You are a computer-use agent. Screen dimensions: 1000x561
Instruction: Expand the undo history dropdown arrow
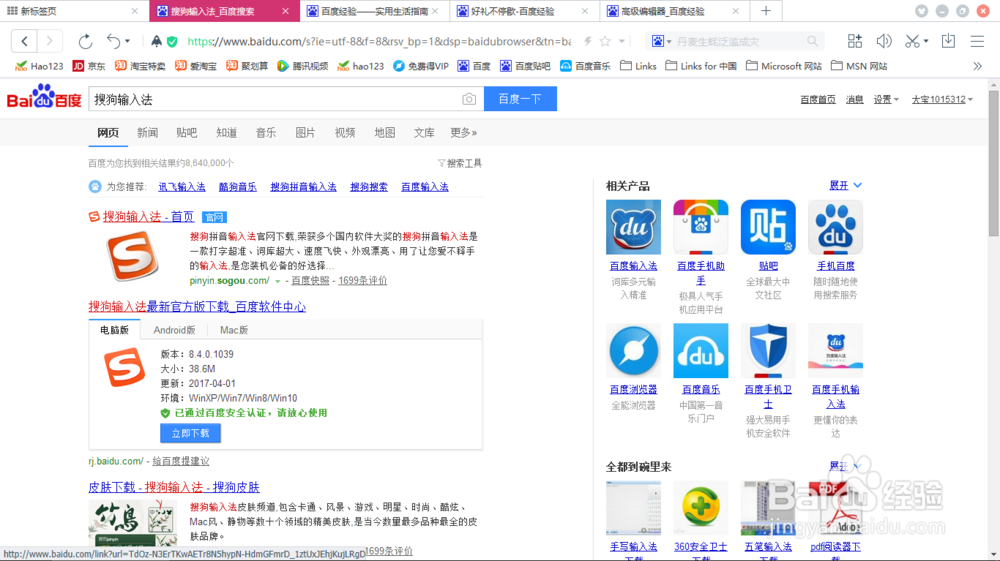point(128,41)
